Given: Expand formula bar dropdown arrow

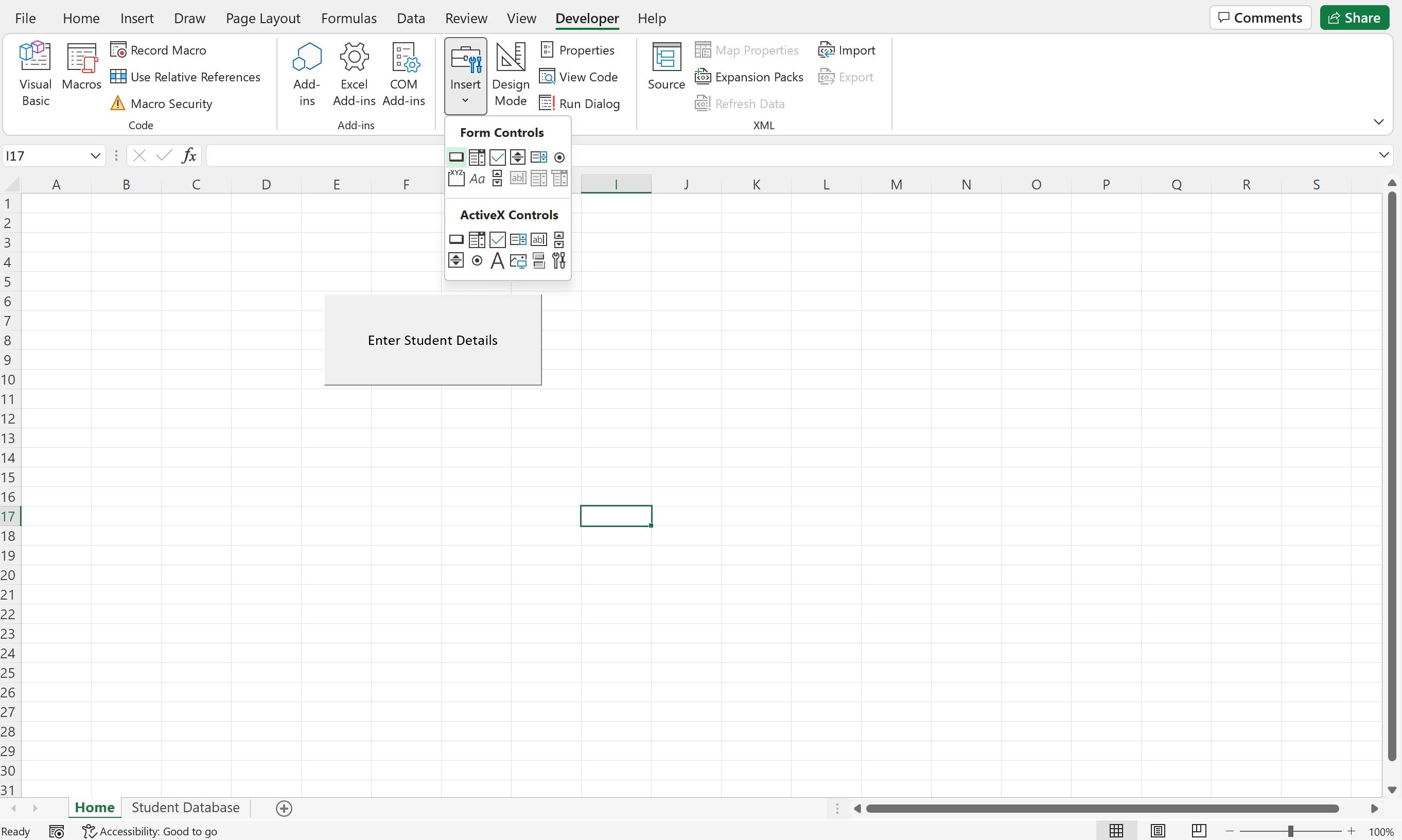Looking at the screenshot, I should pos(1384,155).
